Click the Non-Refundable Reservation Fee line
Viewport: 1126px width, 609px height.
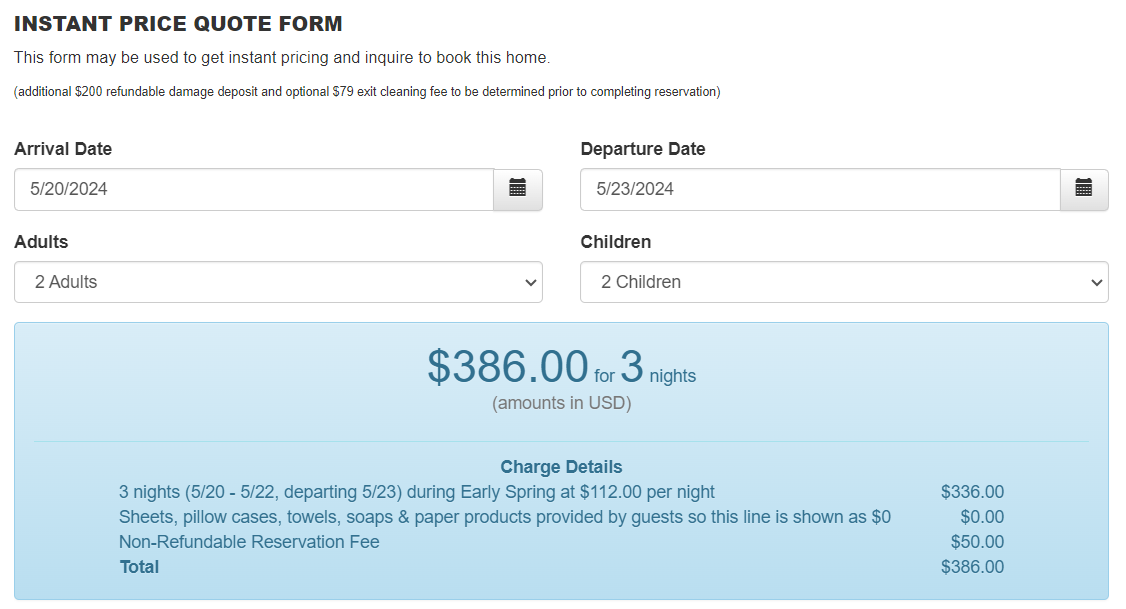(x=249, y=542)
